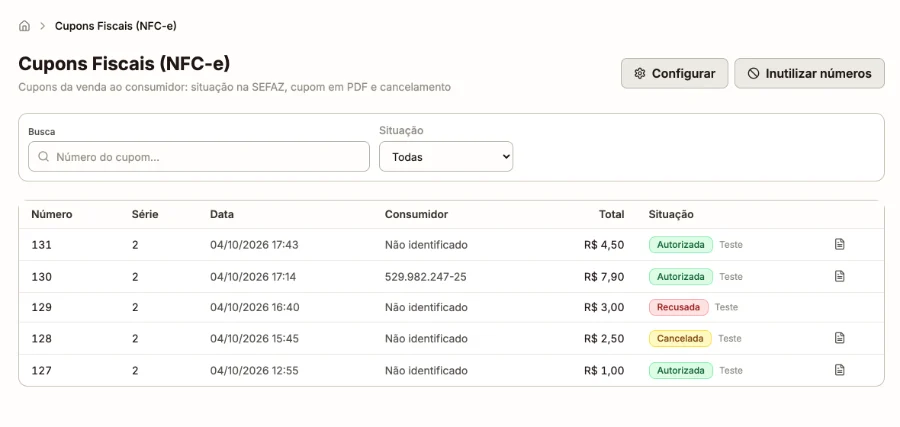
Task: Click date 04/10/2026 16:40
Action: tap(255, 308)
